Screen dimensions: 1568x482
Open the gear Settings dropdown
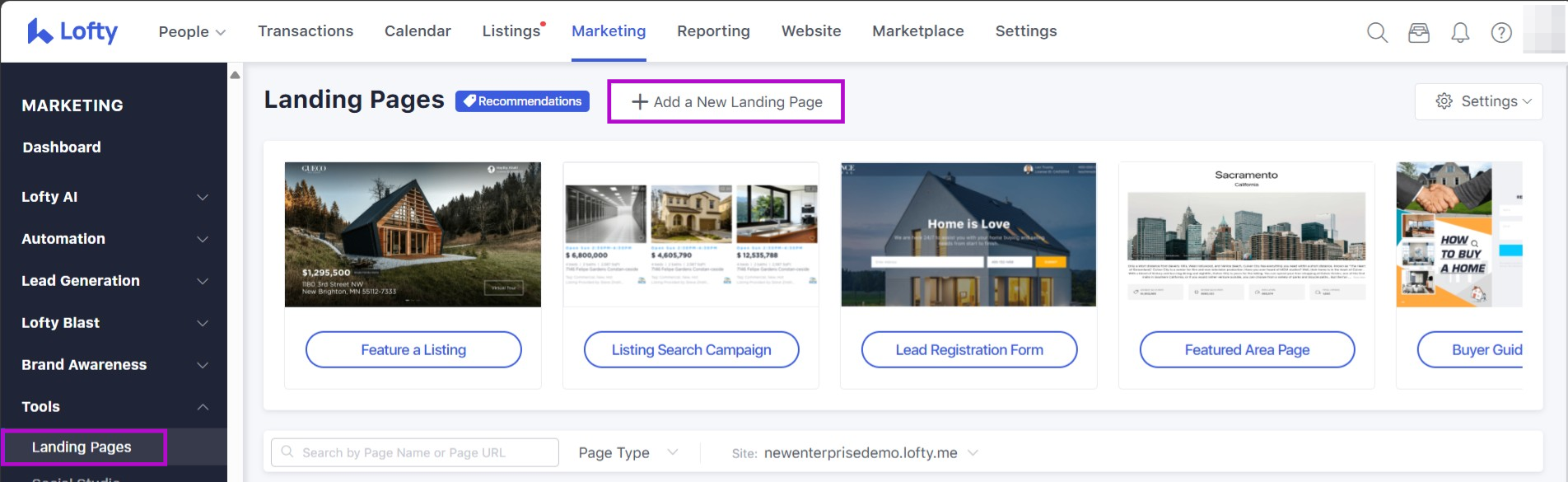point(1479,101)
